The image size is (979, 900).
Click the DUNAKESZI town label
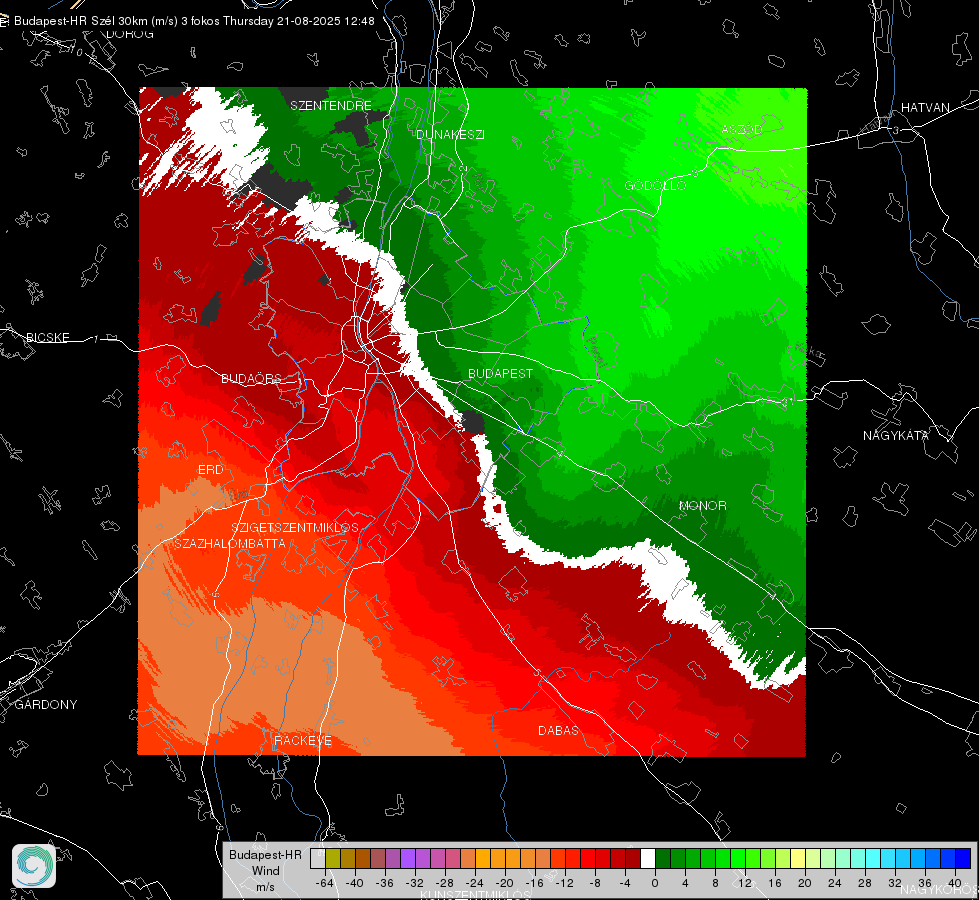click(x=450, y=134)
